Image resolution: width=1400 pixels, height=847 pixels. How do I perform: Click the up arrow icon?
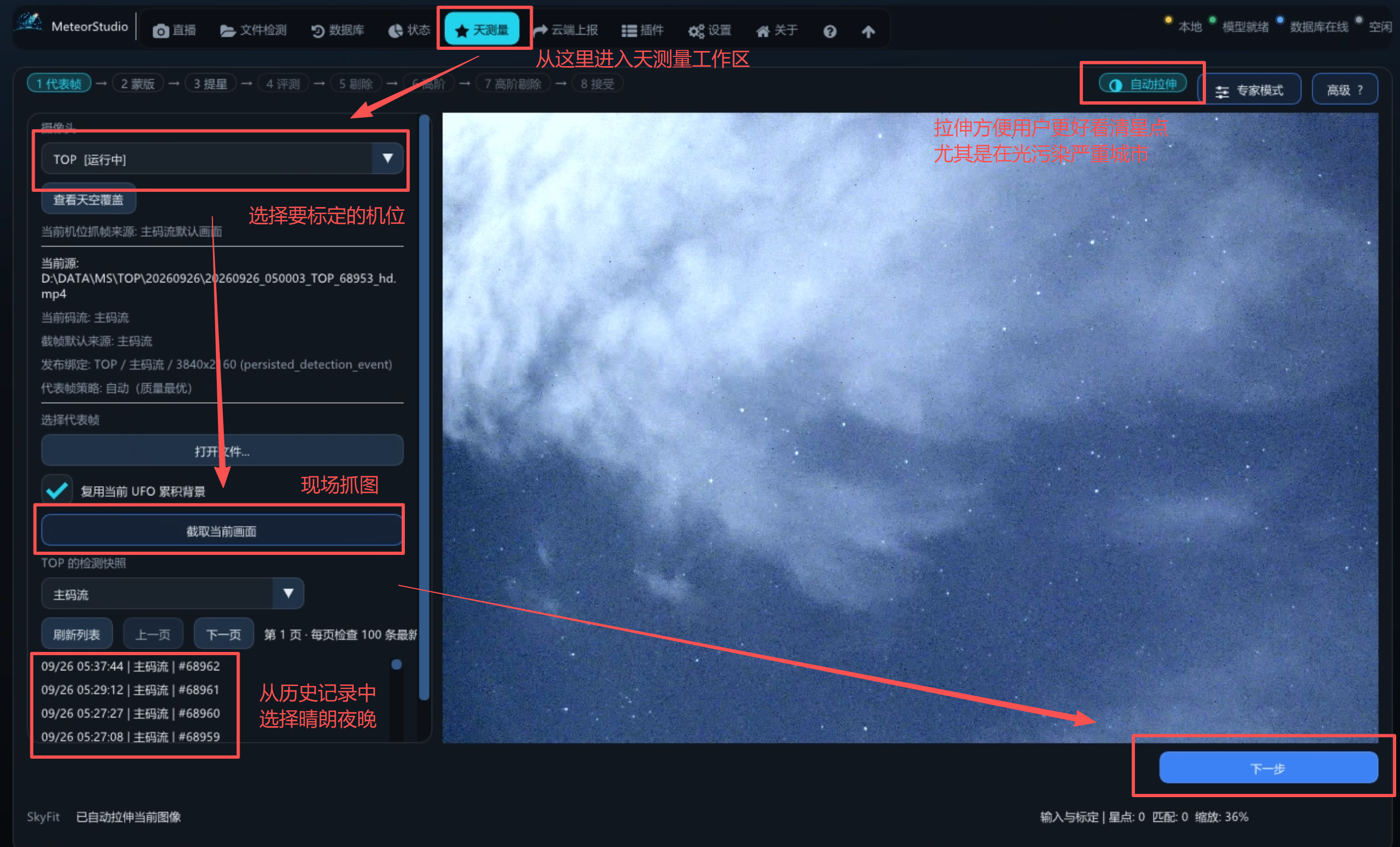(x=868, y=31)
